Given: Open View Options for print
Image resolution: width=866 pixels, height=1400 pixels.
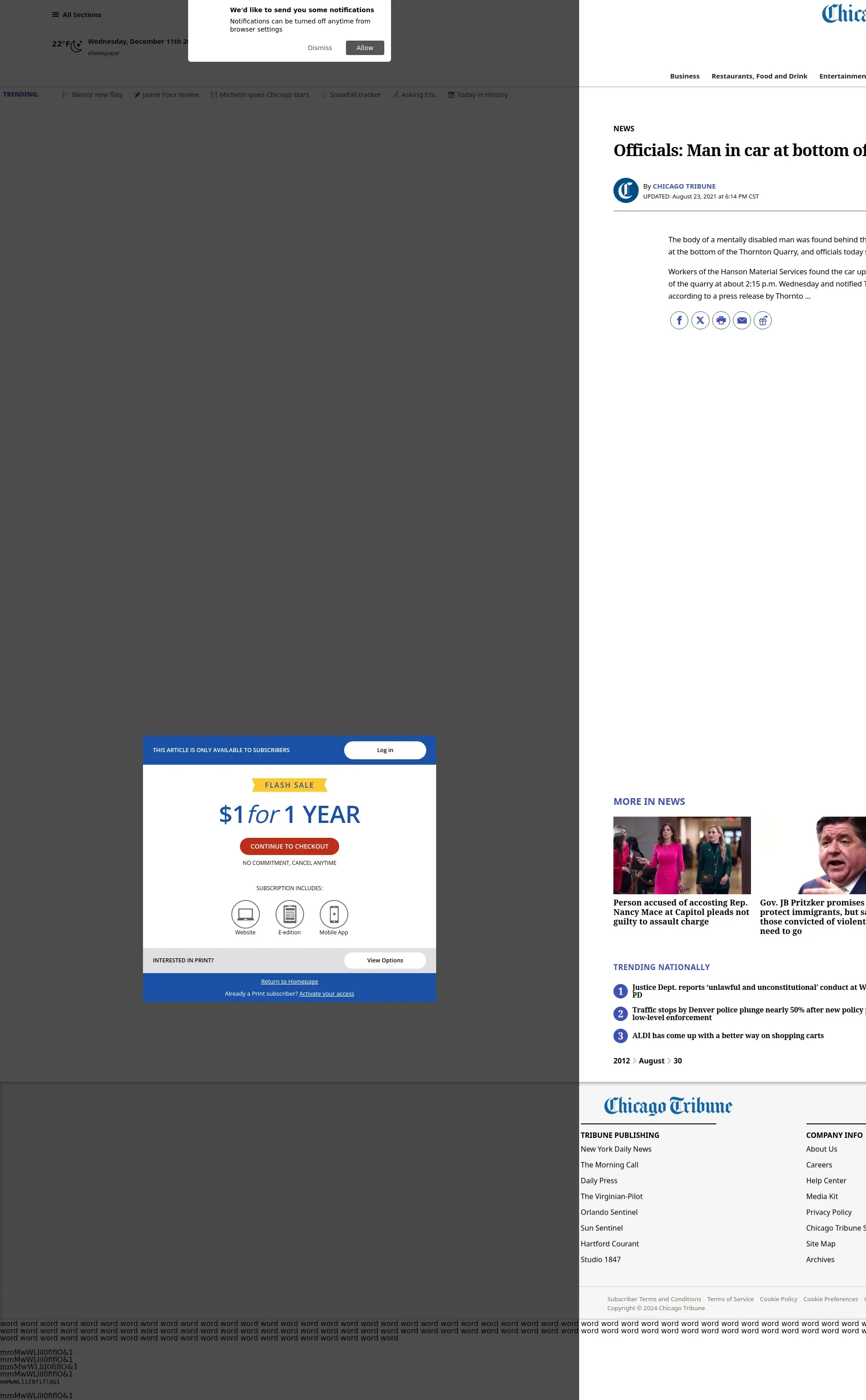Looking at the screenshot, I should 385,960.
